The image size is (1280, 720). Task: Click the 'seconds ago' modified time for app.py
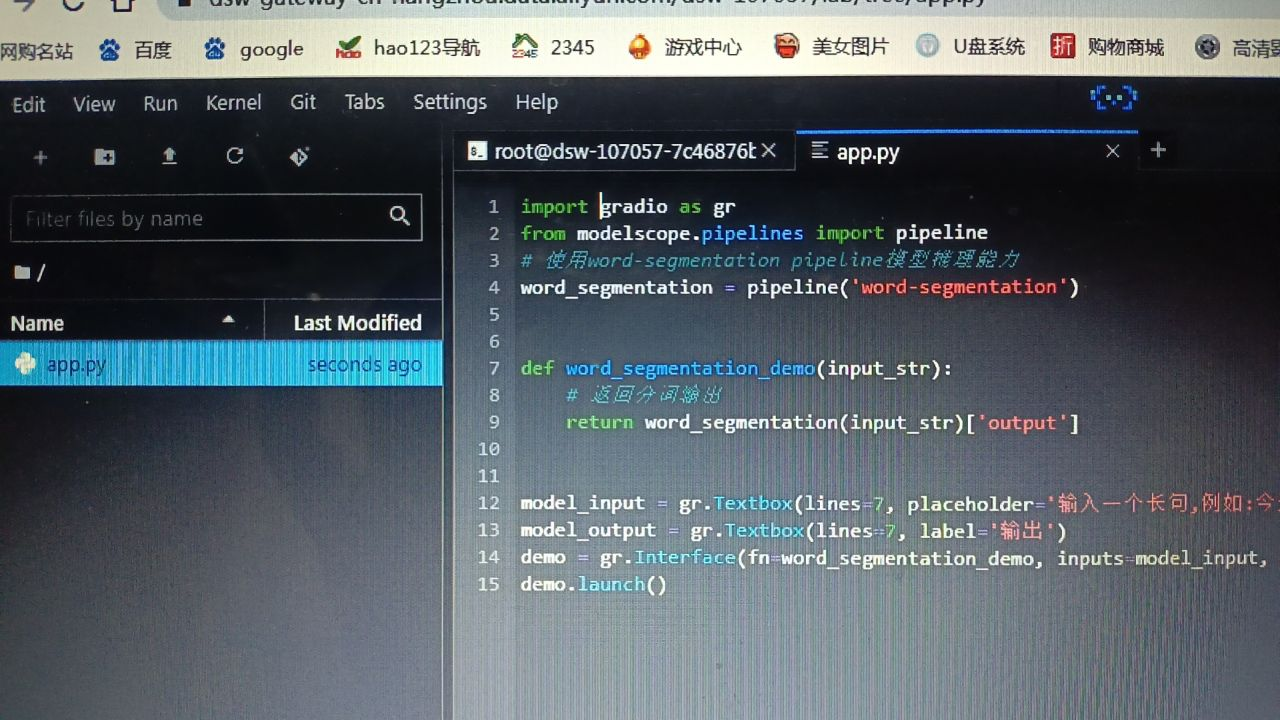click(x=364, y=365)
